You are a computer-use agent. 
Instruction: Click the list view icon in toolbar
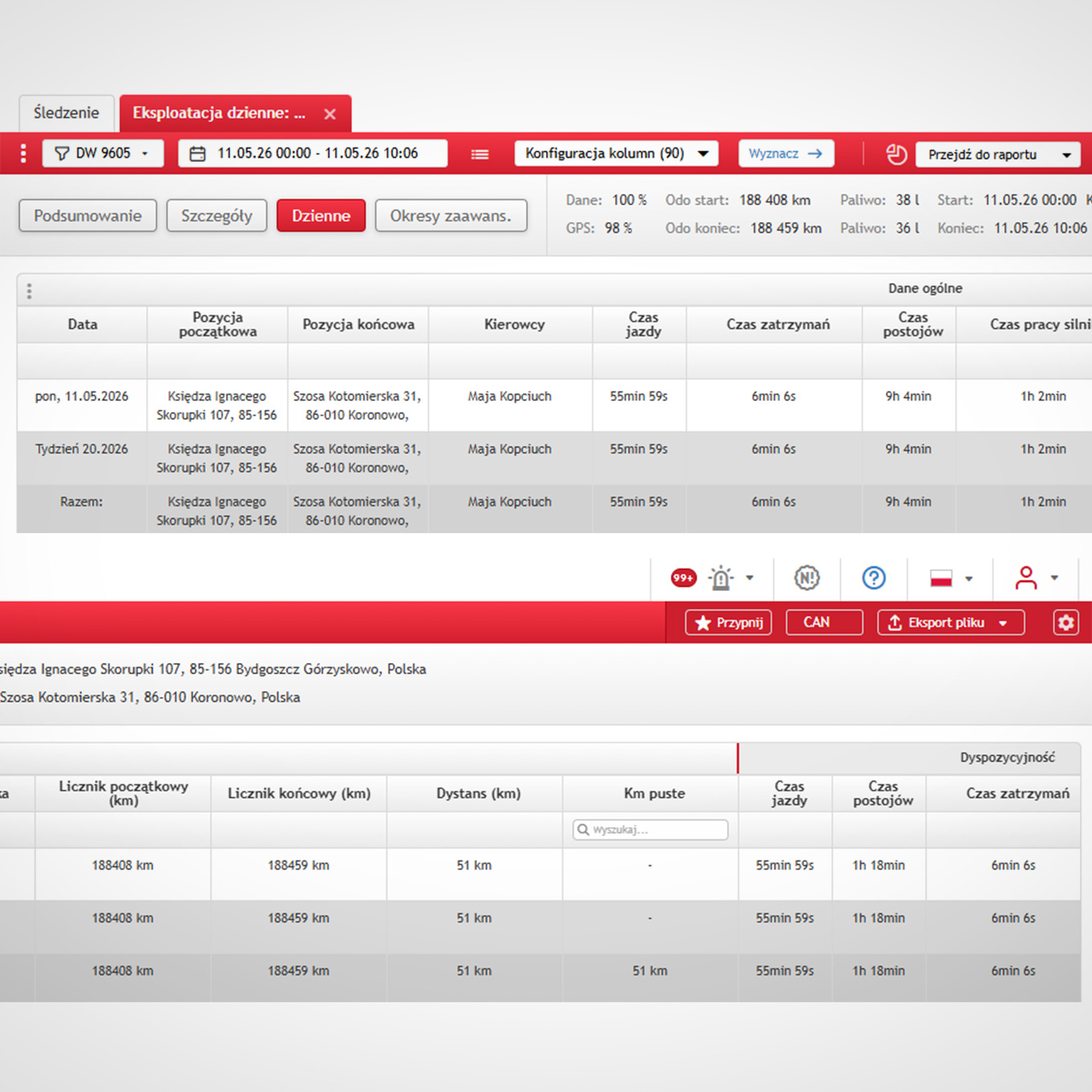coord(479,154)
